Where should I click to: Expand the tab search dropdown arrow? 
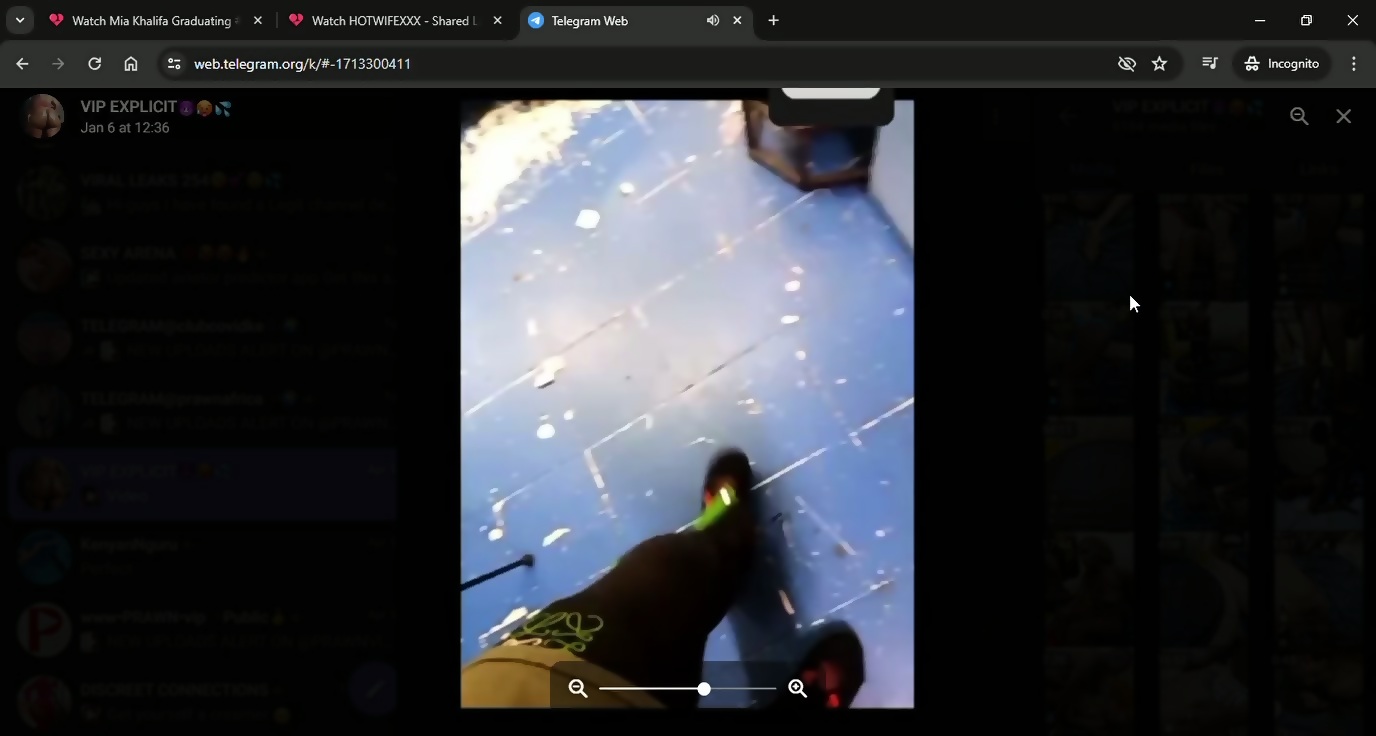[x=19, y=20]
